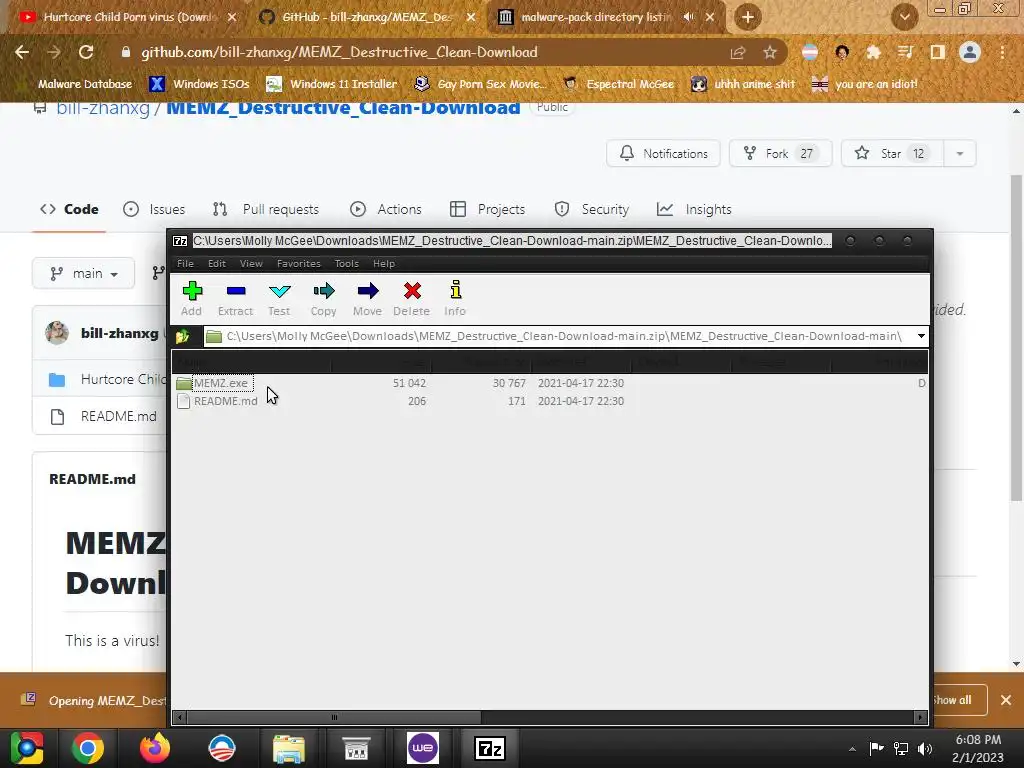Click the Chrome address bar URL
This screenshot has width=1024, height=768.
(340, 52)
